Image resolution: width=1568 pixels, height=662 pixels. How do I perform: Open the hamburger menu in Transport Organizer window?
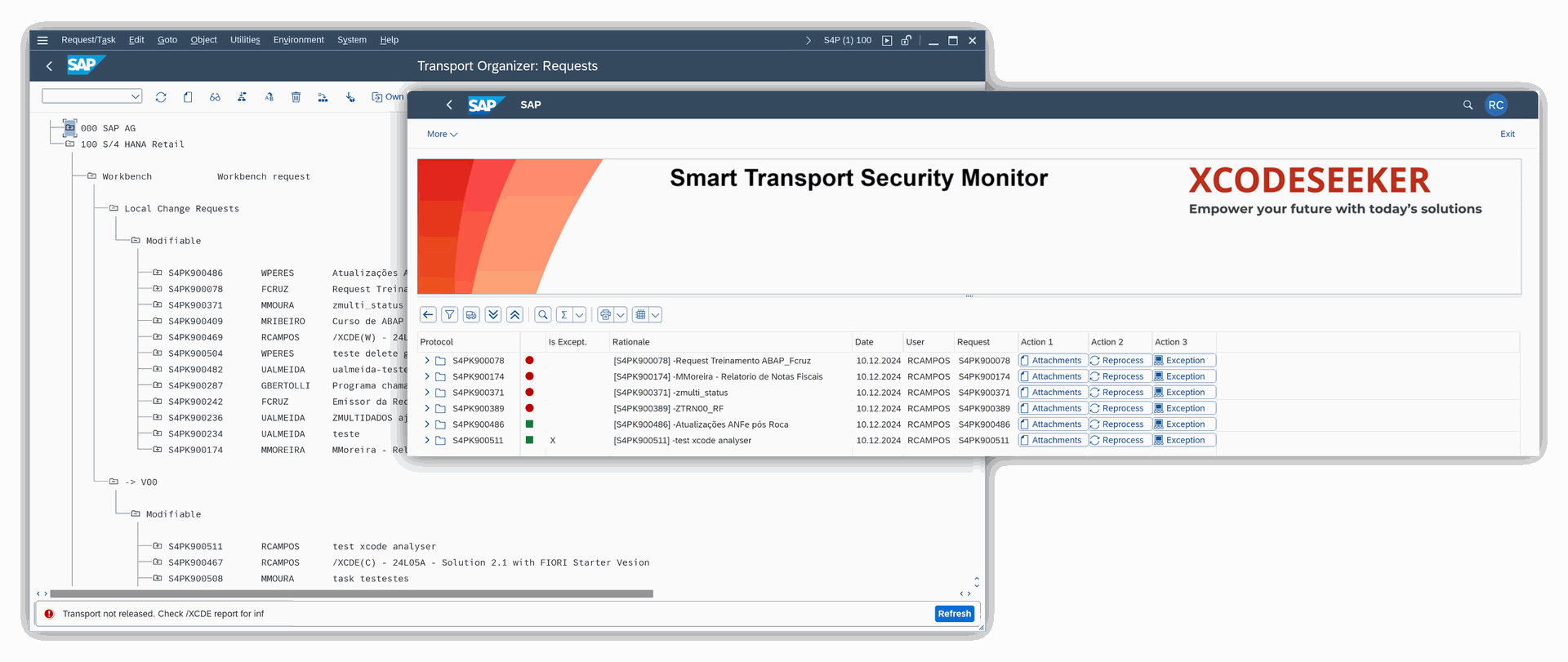(x=42, y=40)
